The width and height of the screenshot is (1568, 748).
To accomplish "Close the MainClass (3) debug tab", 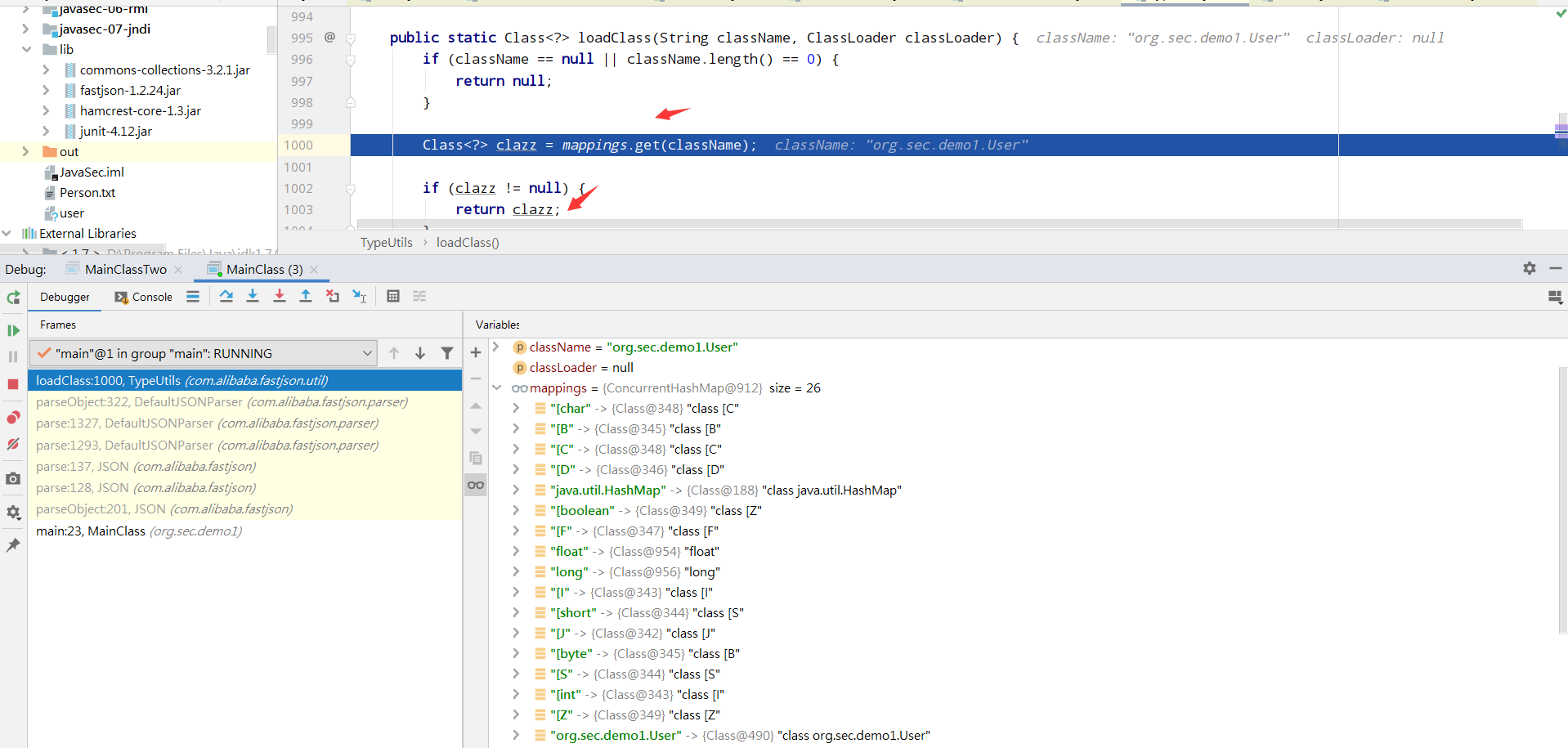I will (x=314, y=270).
